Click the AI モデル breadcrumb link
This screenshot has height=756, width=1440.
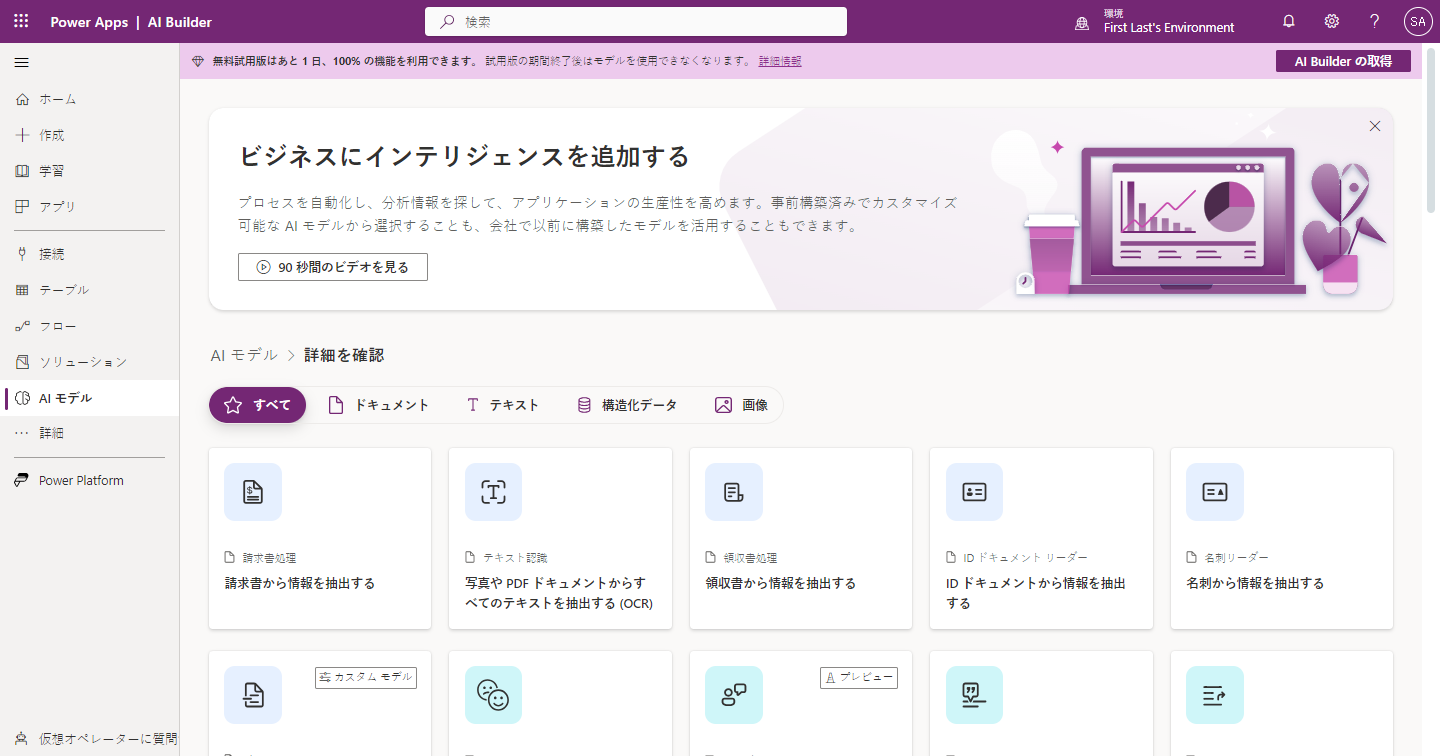coord(244,355)
